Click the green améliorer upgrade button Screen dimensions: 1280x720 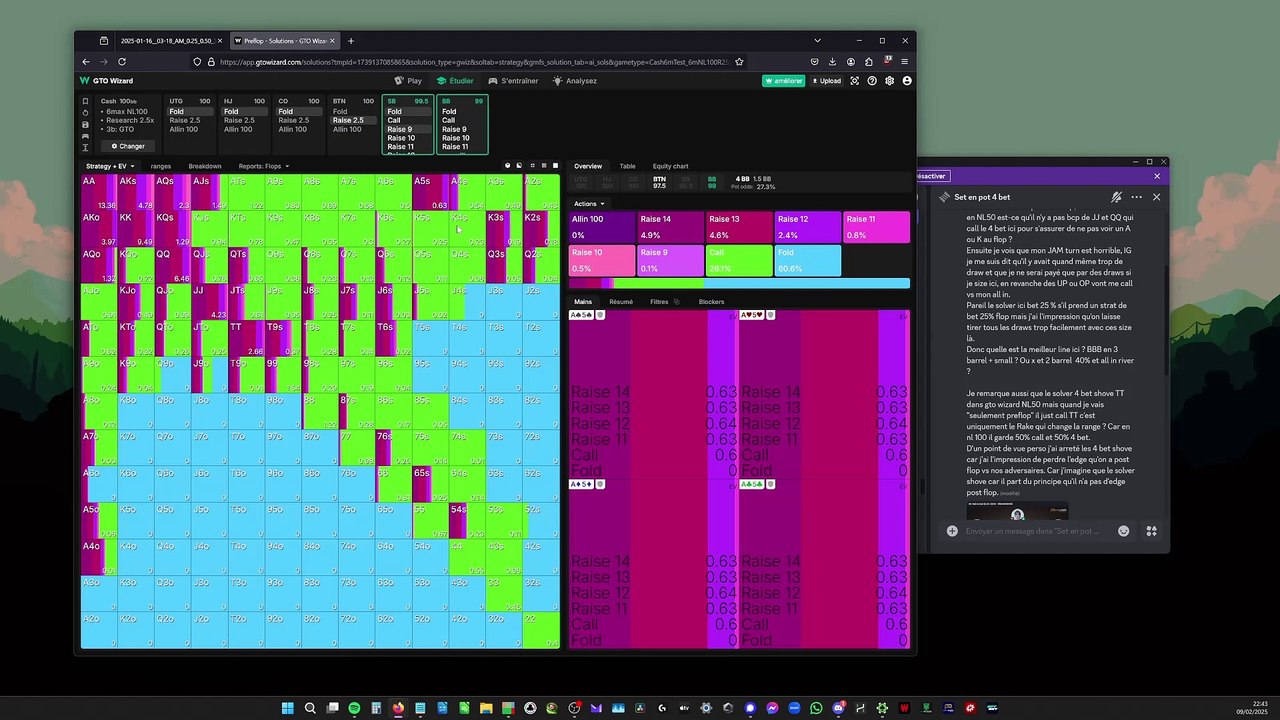(x=783, y=81)
